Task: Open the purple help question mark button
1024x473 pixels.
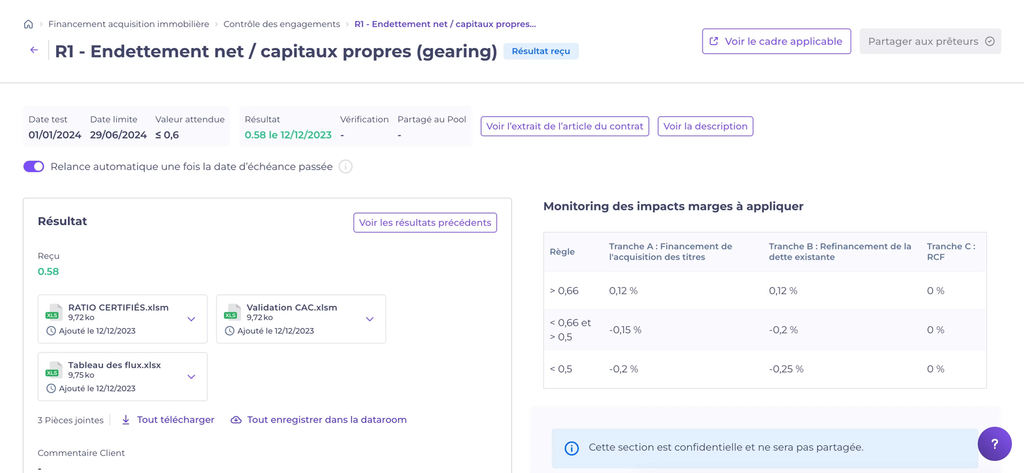Action: [994, 444]
